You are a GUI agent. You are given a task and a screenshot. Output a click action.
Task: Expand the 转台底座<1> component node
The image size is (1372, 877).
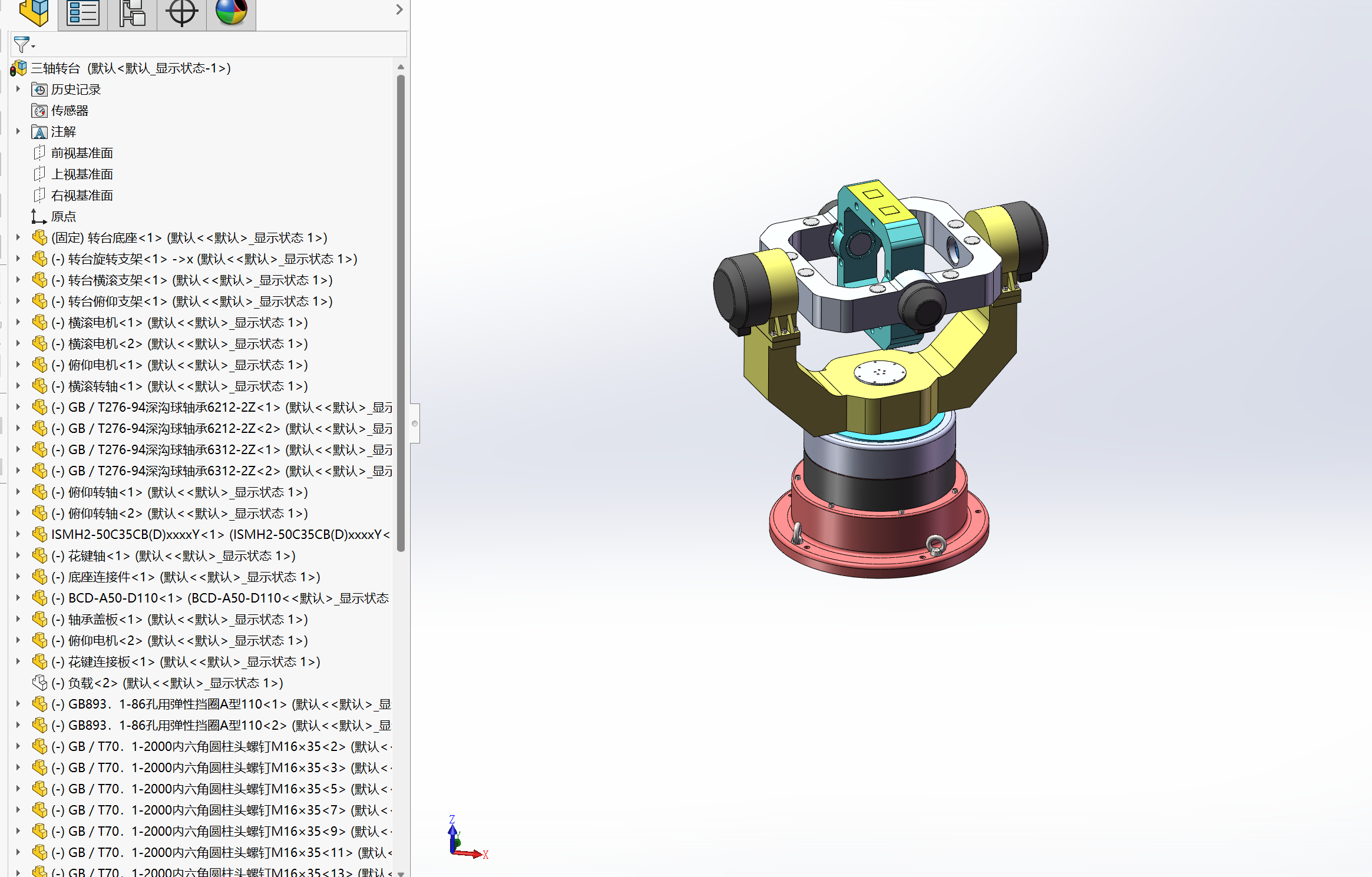[x=17, y=237]
